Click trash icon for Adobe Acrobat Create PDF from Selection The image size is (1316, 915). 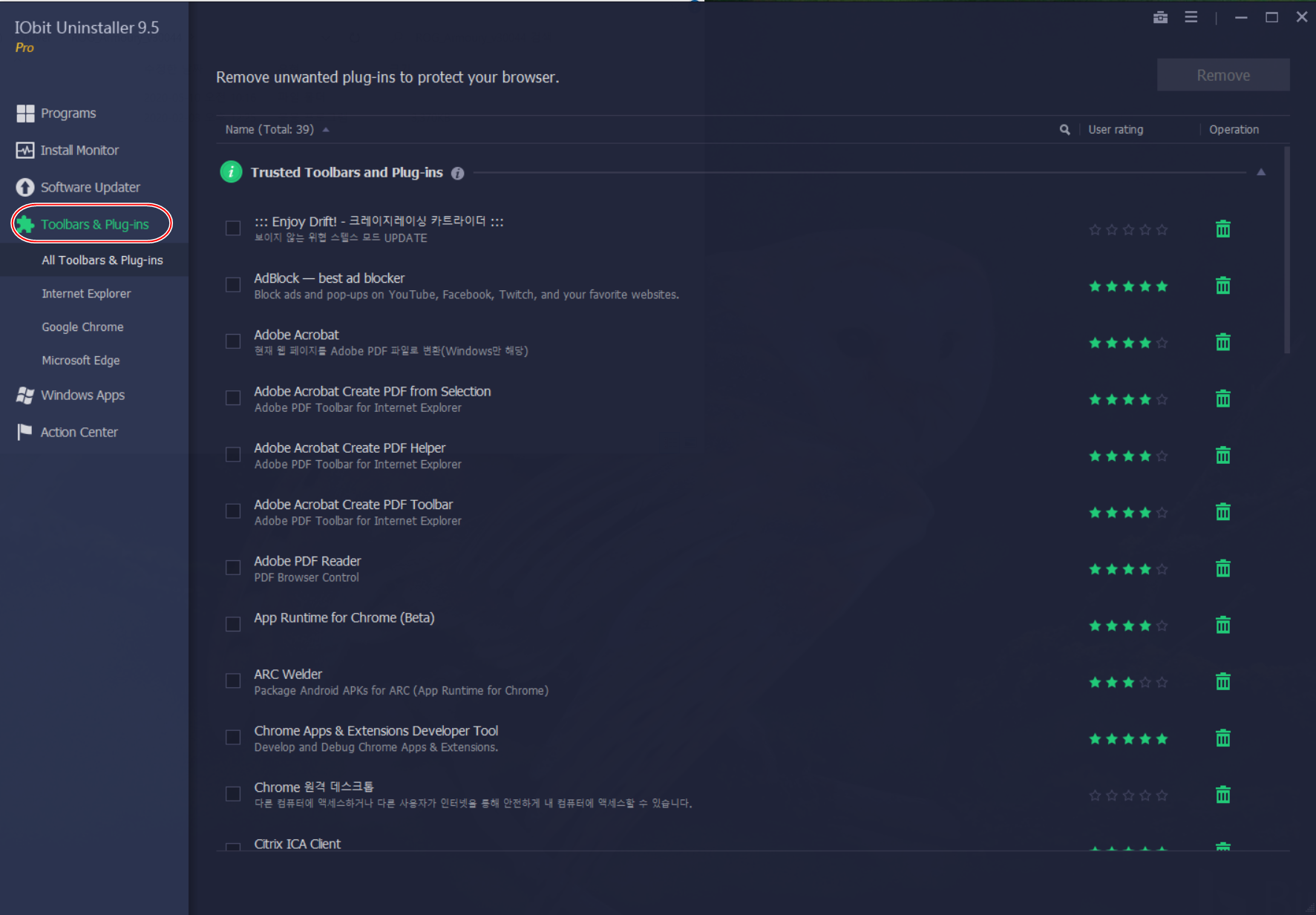(x=1223, y=399)
